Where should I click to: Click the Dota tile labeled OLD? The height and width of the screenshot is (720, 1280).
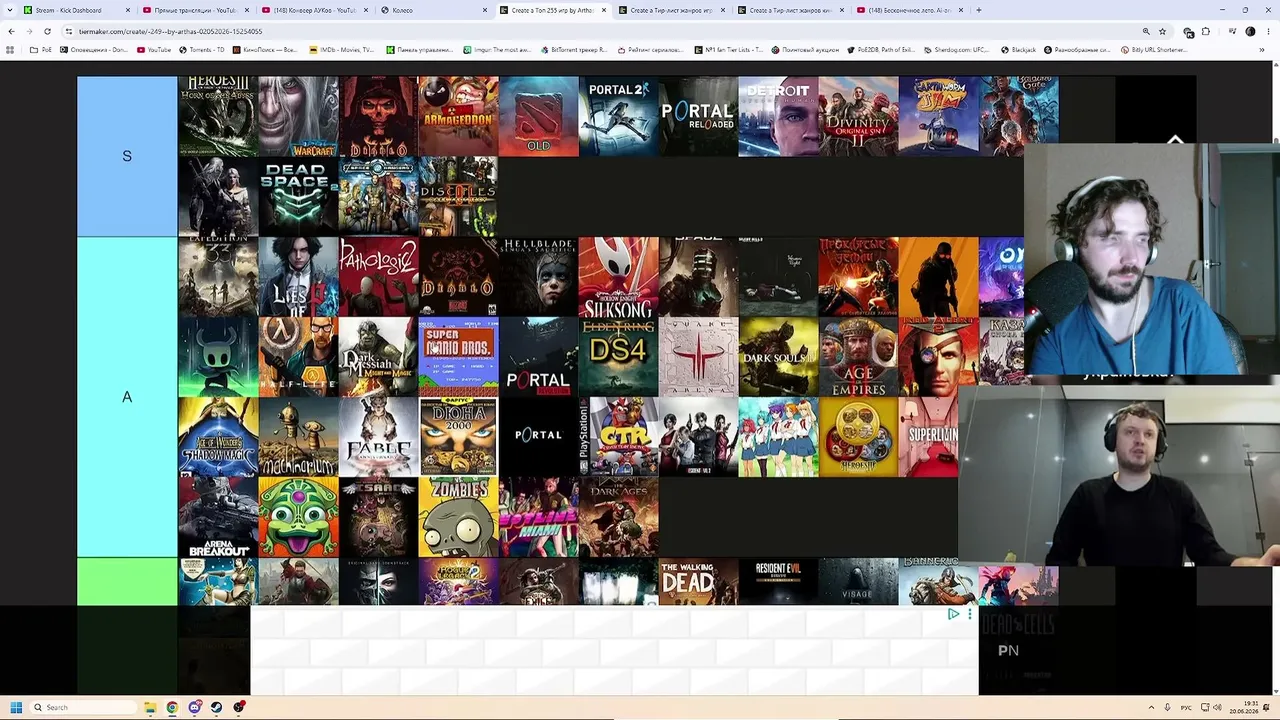tap(538, 116)
